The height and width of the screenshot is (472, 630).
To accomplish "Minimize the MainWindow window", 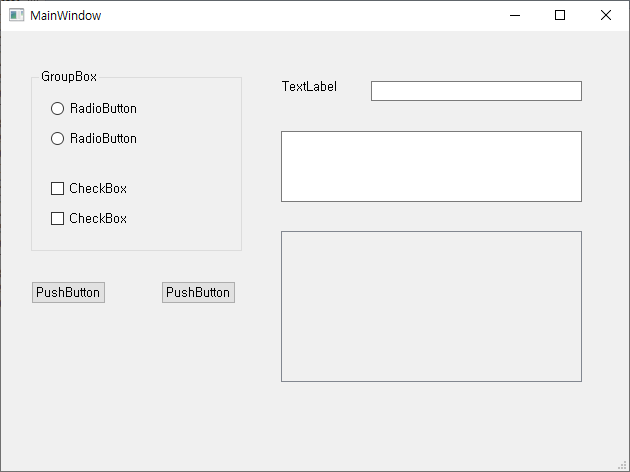I will tap(515, 15).
